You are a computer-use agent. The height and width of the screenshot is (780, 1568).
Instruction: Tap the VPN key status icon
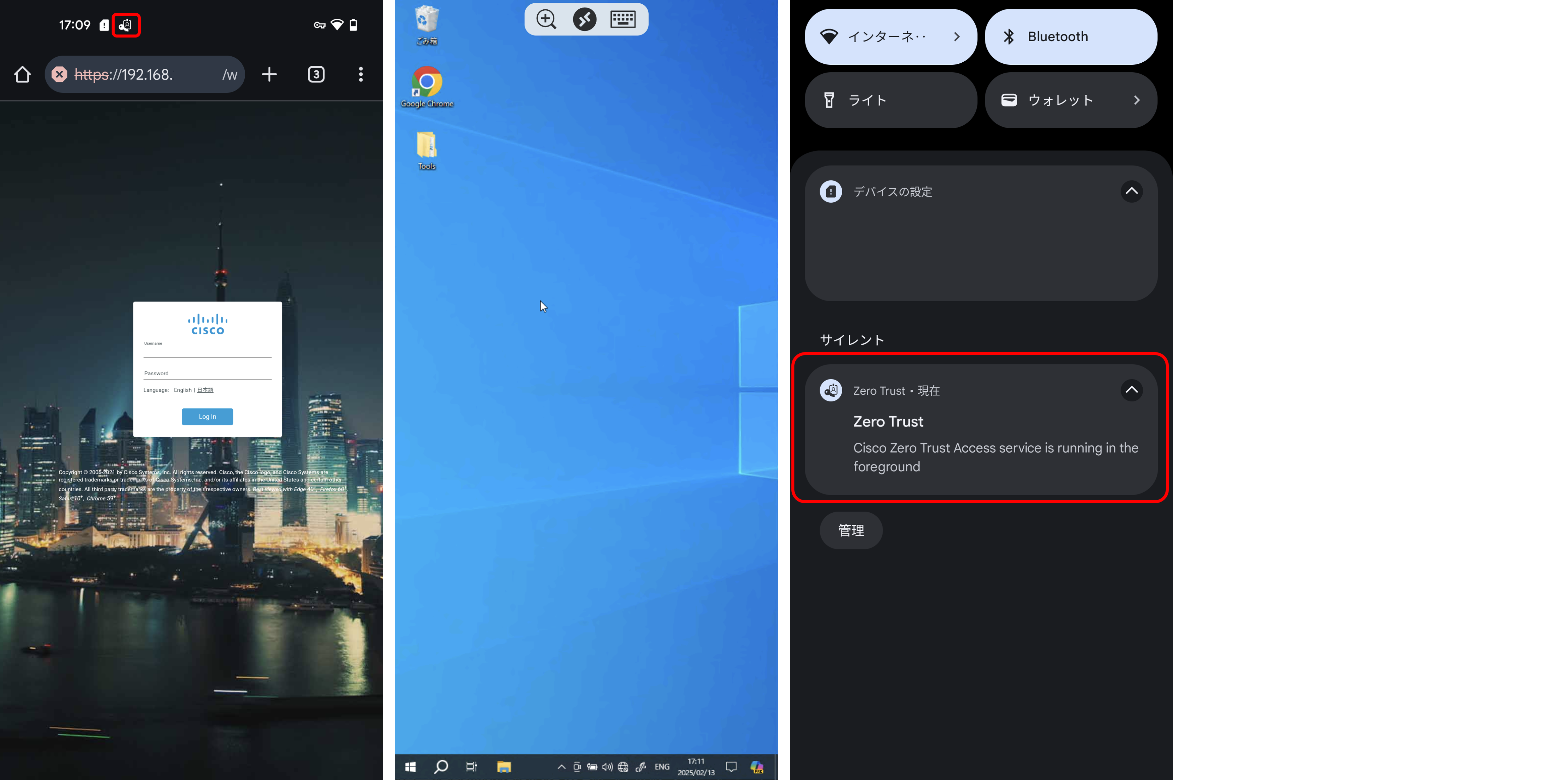(x=319, y=25)
